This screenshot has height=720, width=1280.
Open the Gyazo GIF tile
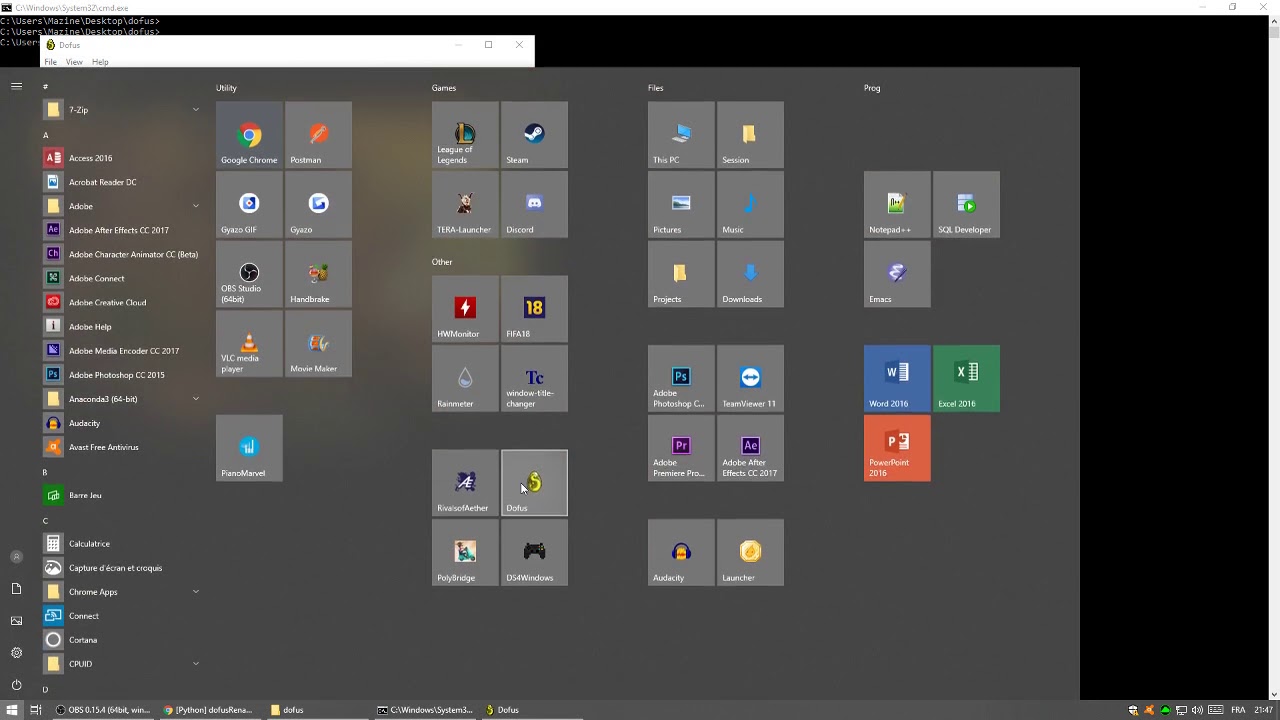[x=249, y=205]
